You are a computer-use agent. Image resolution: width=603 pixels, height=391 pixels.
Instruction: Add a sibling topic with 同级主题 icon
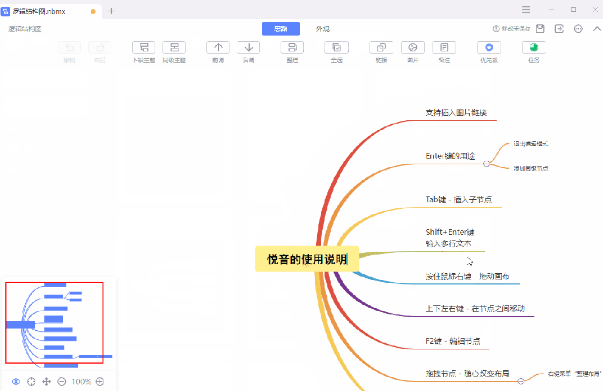[174, 48]
